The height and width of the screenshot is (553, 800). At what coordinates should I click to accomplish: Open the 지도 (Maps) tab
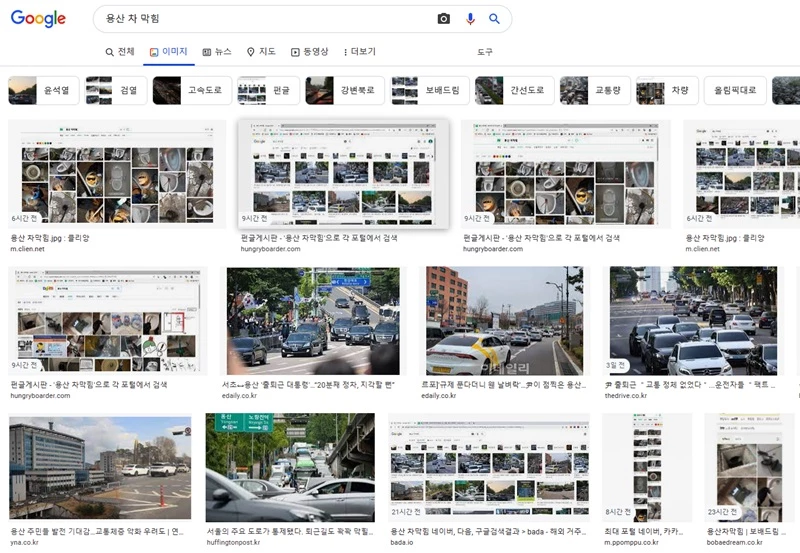pos(261,52)
